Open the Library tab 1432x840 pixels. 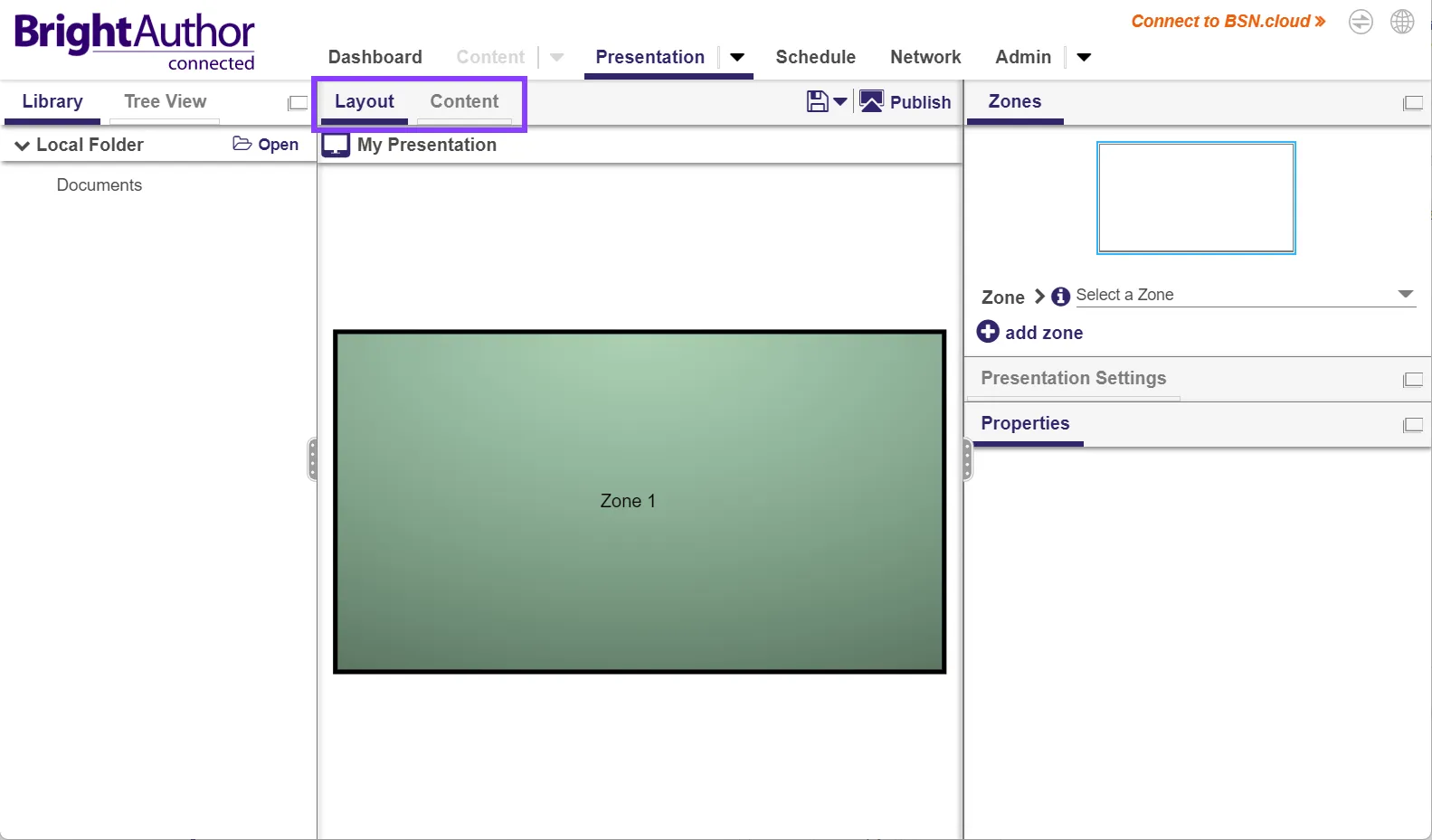52,101
